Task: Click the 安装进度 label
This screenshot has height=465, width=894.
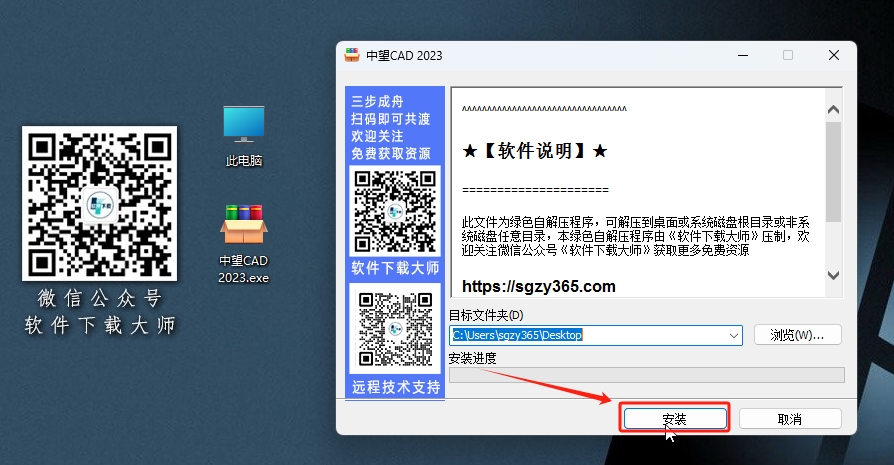Action: (x=473, y=358)
